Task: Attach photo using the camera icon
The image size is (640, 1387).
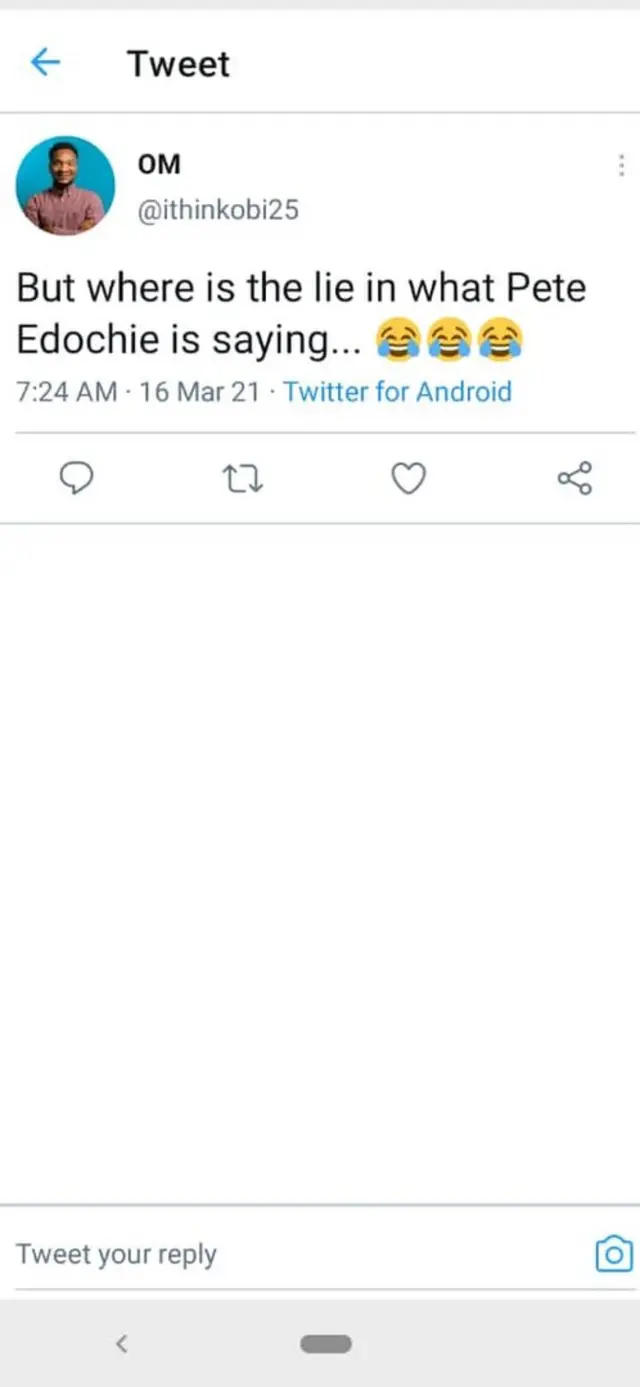Action: pos(613,1253)
